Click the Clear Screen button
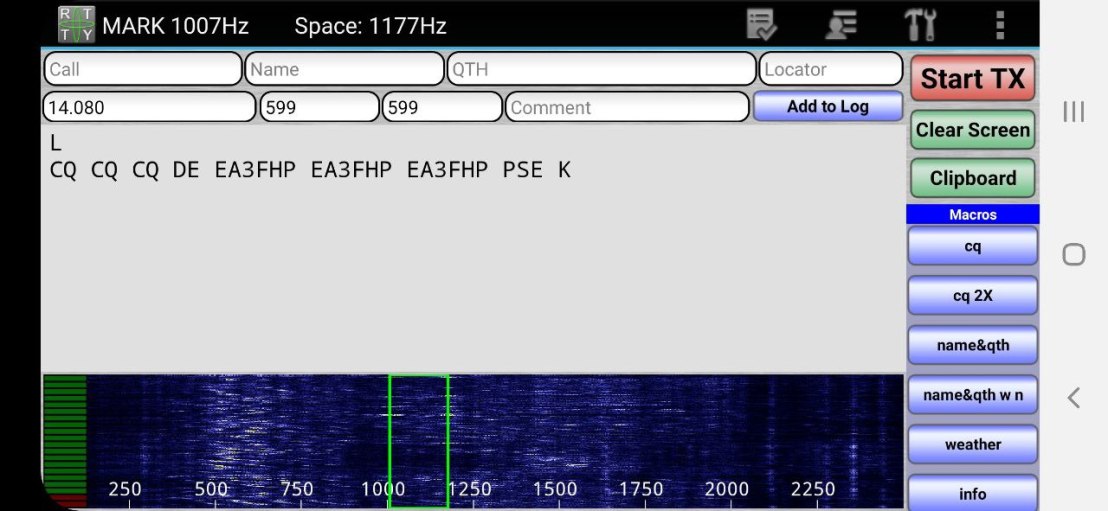1108x511 pixels. 972,130
